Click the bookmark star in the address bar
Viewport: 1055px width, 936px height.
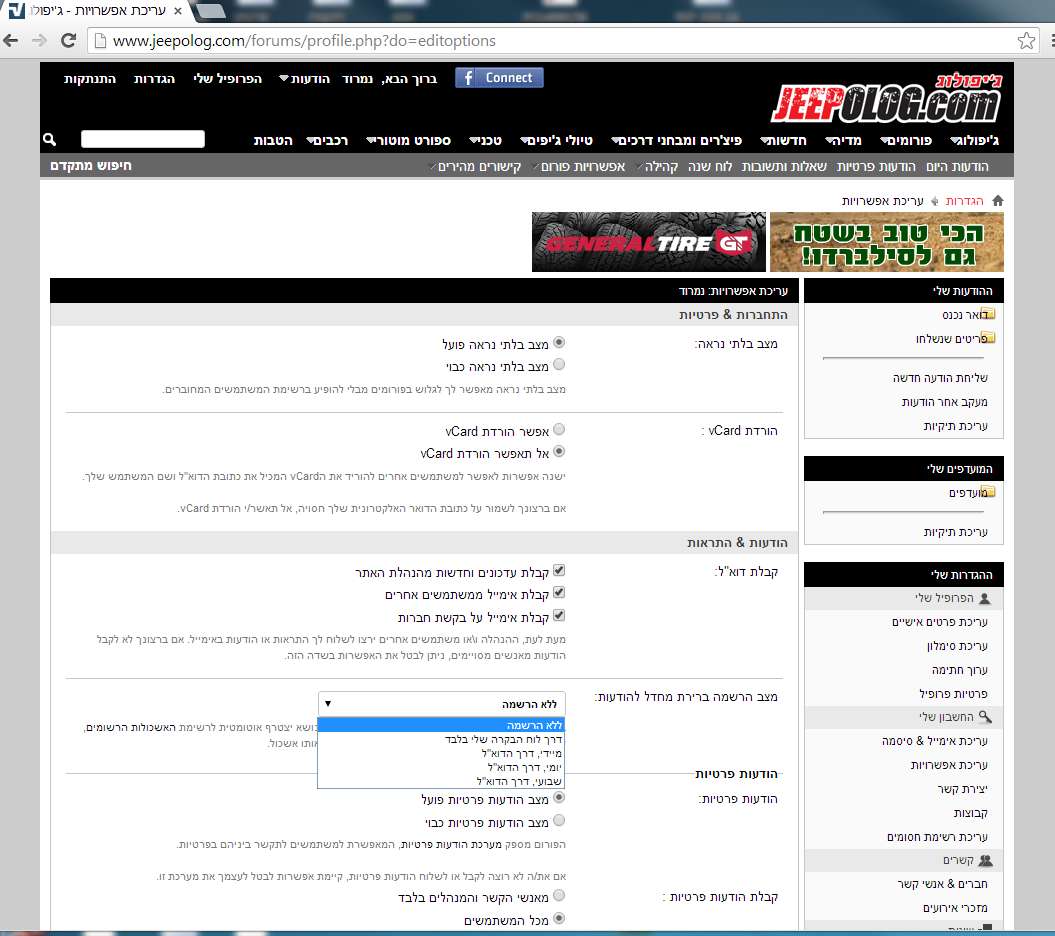[1026, 41]
